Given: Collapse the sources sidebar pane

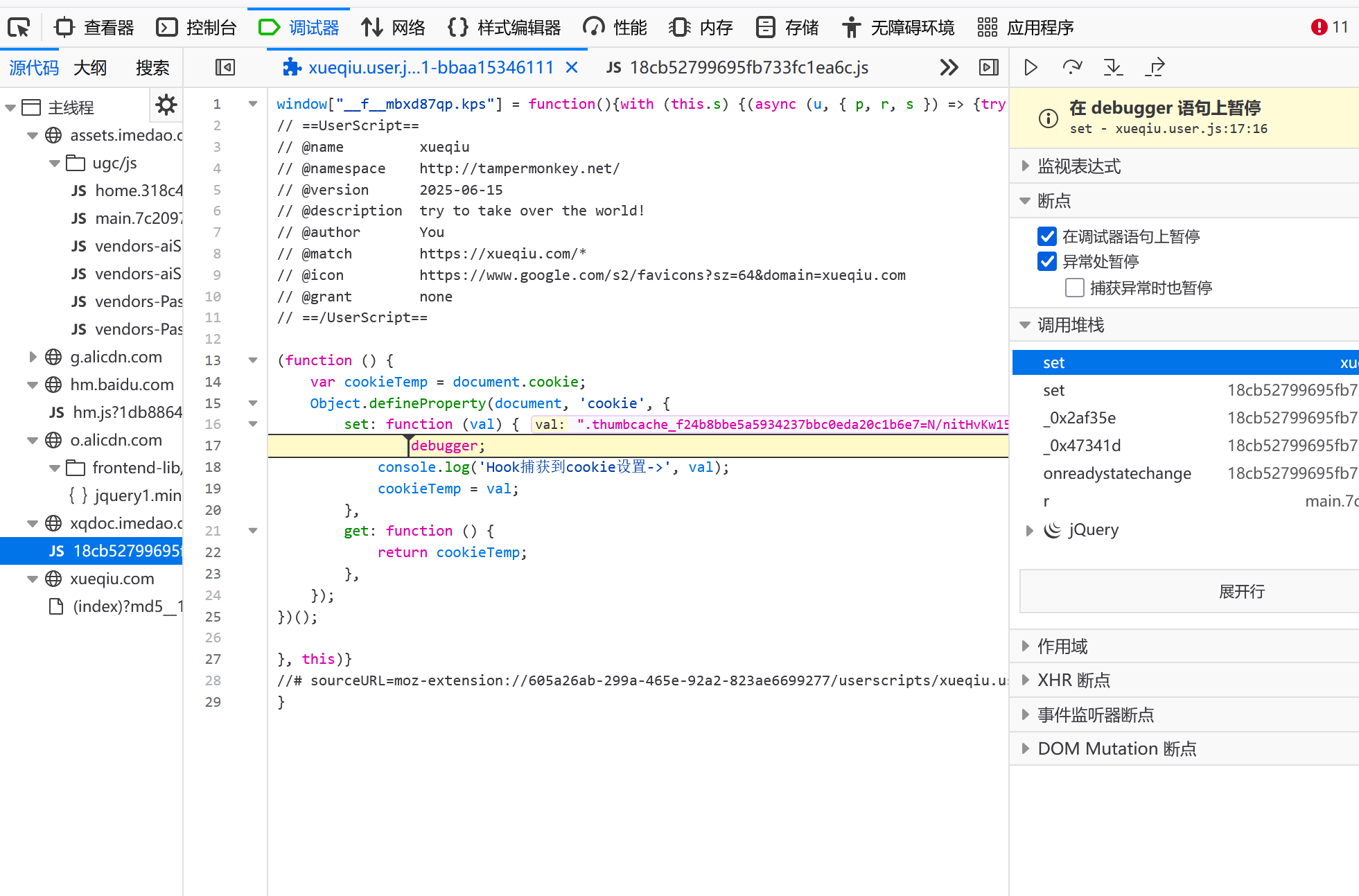Looking at the screenshot, I should coord(225,67).
